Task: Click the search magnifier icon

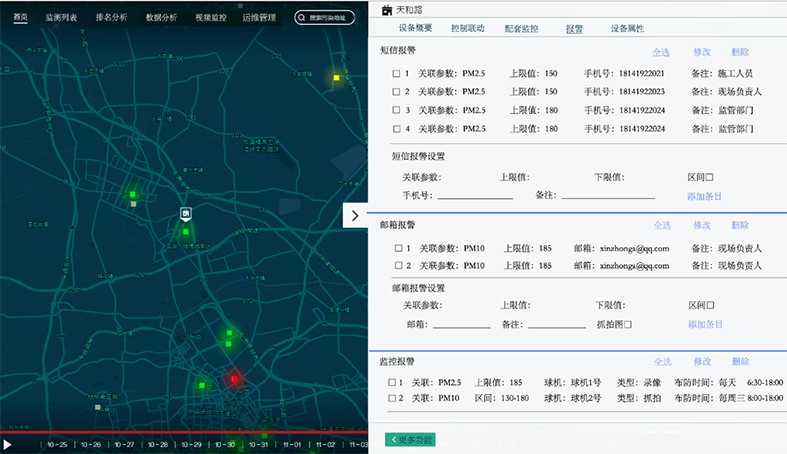Action: (303, 18)
